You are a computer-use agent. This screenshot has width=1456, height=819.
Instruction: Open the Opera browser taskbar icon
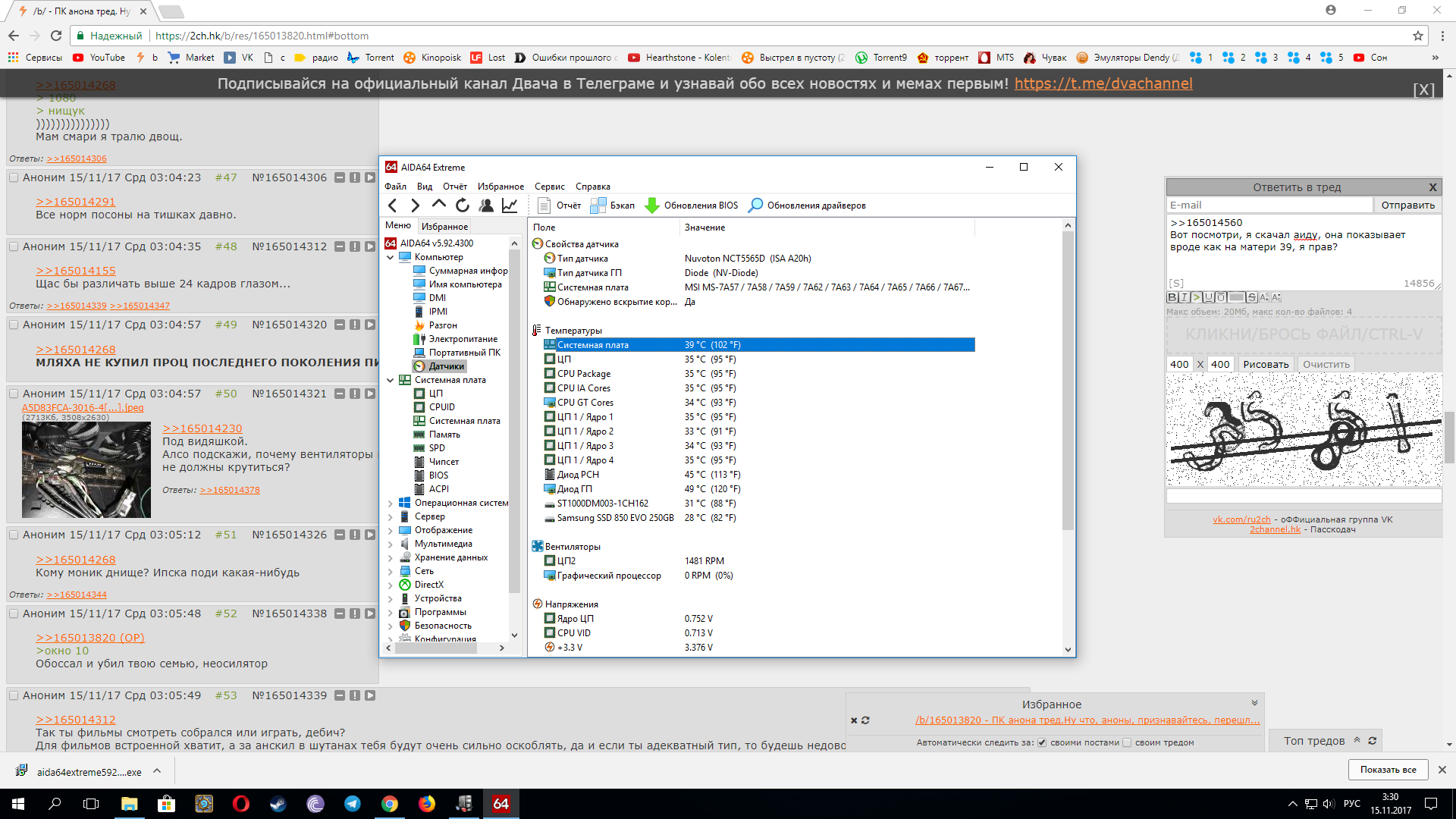[241, 804]
